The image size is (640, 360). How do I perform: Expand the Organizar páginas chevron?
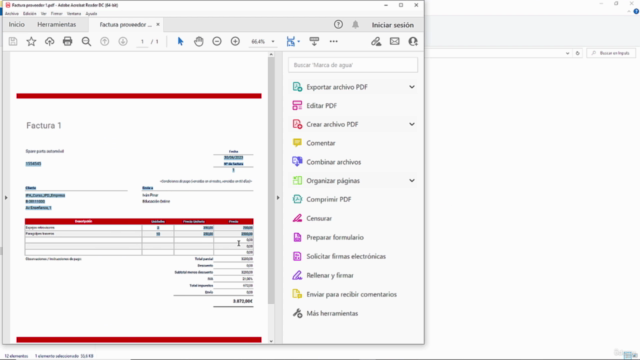click(412, 181)
